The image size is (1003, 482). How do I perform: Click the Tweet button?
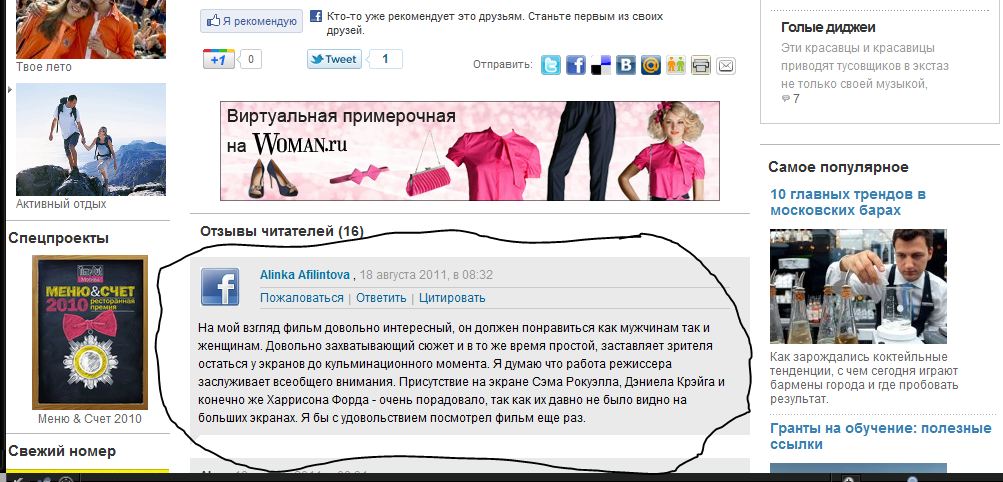click(334, 59)
